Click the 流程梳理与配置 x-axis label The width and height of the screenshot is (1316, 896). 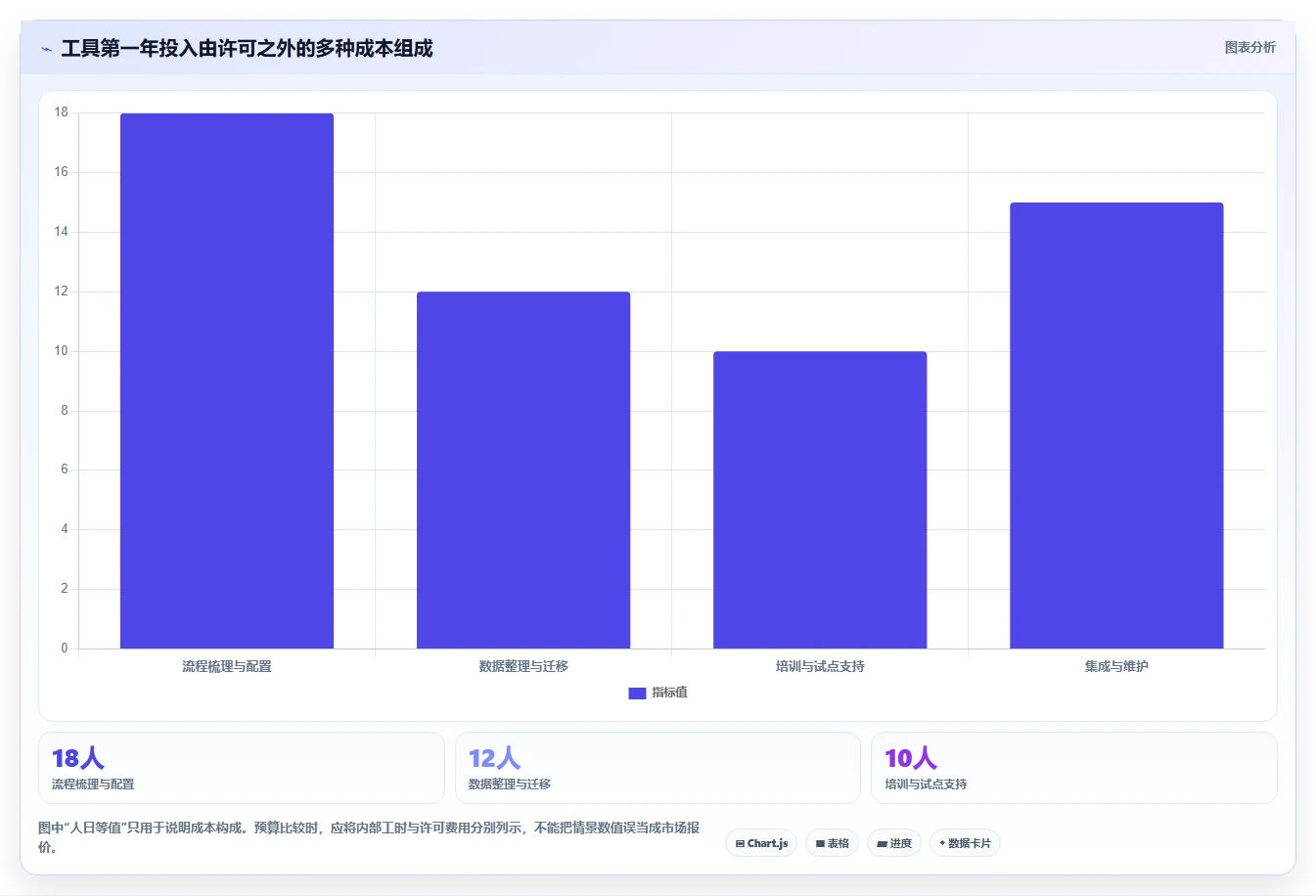(227, 666)
